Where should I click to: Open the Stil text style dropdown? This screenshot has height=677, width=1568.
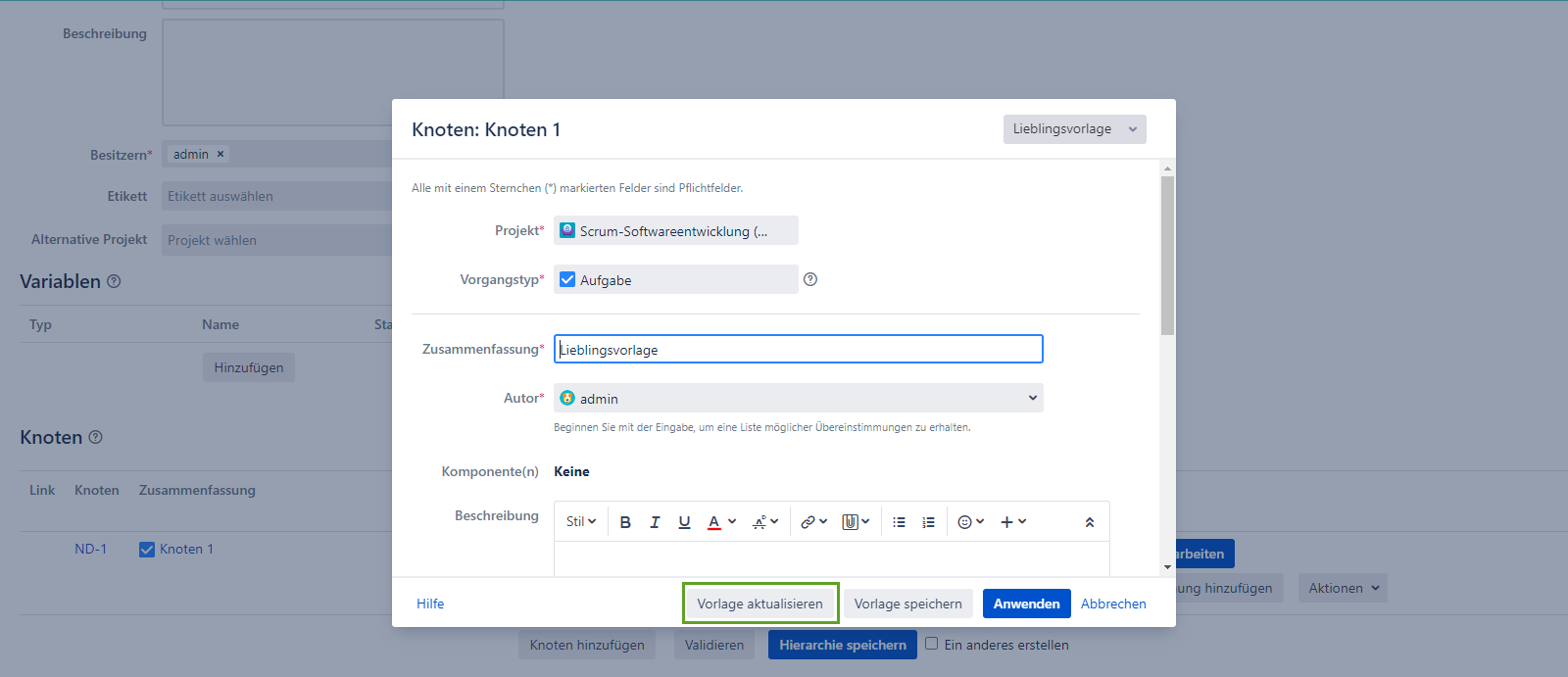point(581,522)
